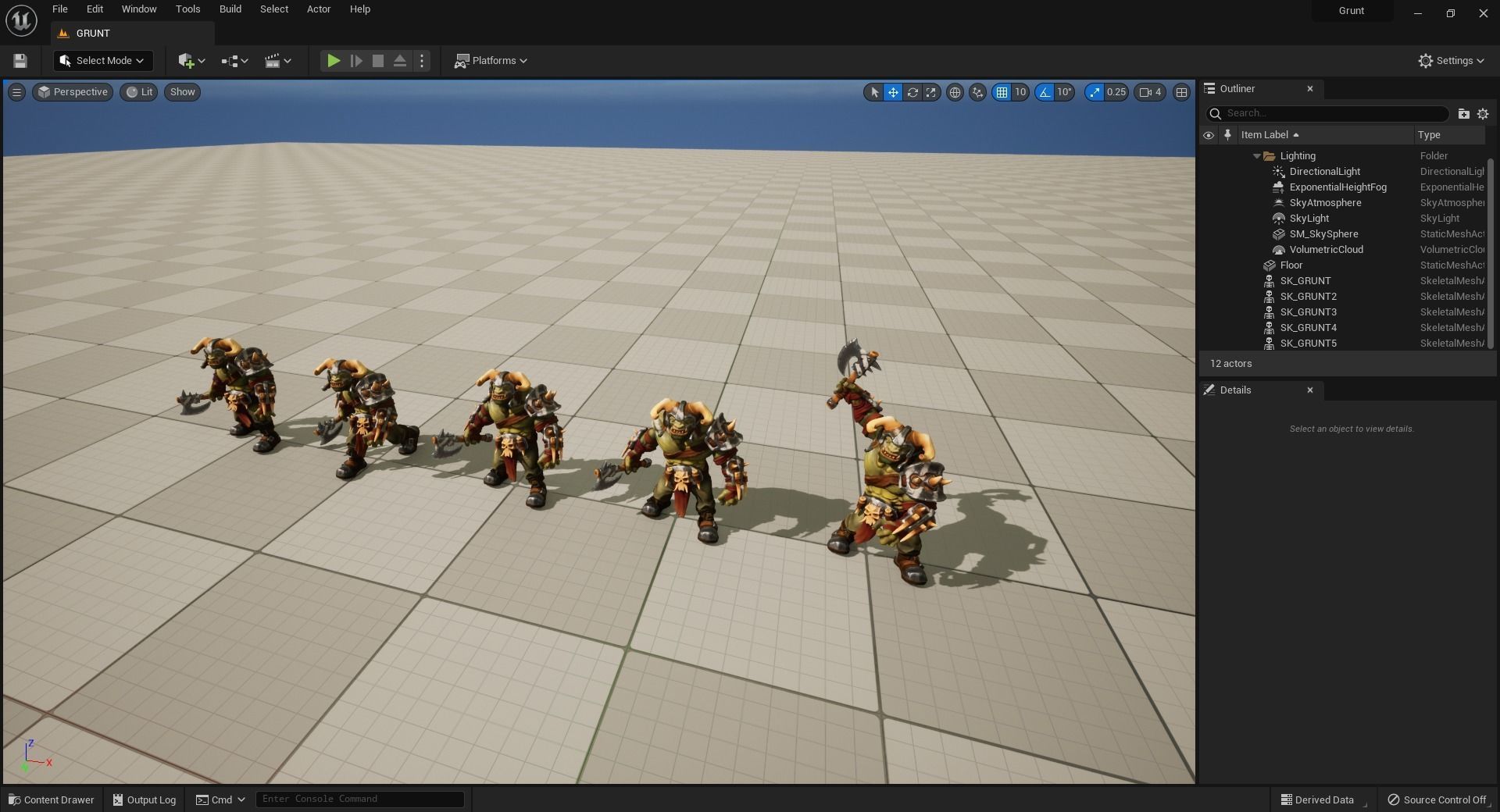Image resolution: width=1500 pixels, height=812 pixels.
Task: Open the Lit view mode menu
Action: point(139,92)
